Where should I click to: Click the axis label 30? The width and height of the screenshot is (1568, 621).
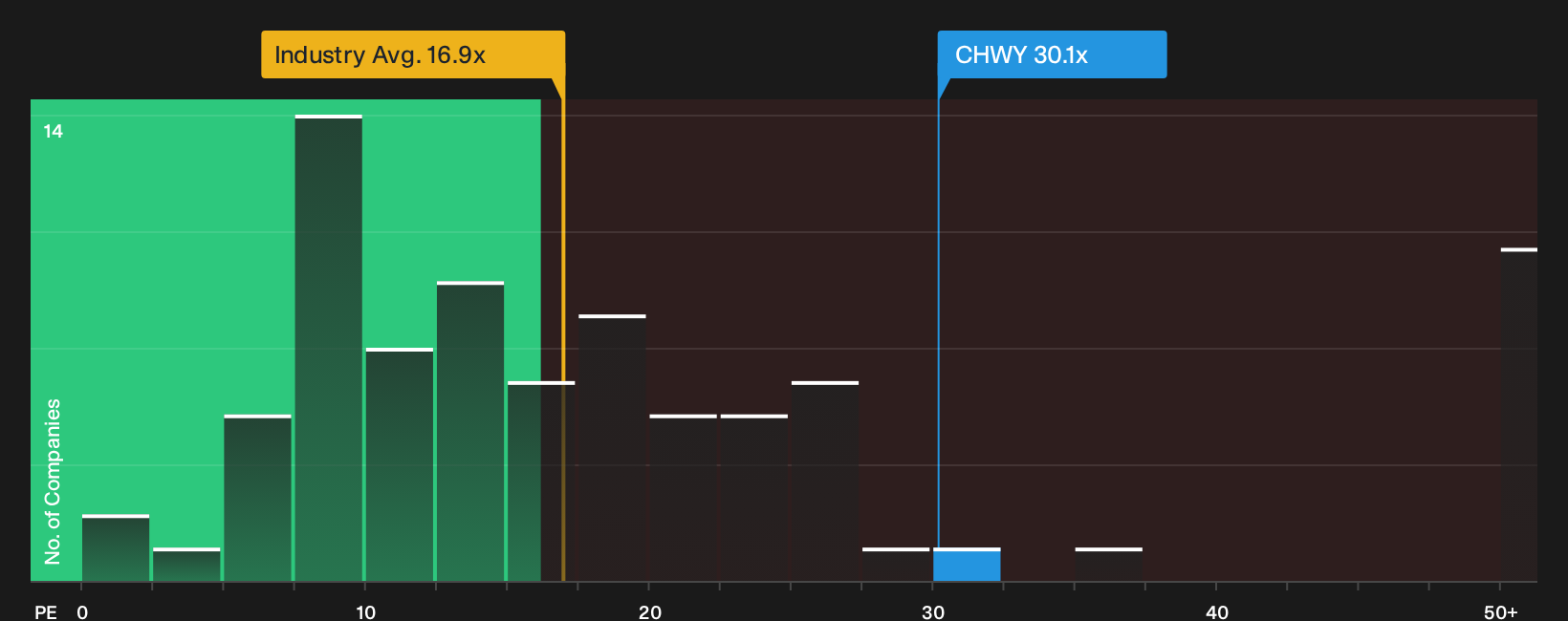click(933, 611)
